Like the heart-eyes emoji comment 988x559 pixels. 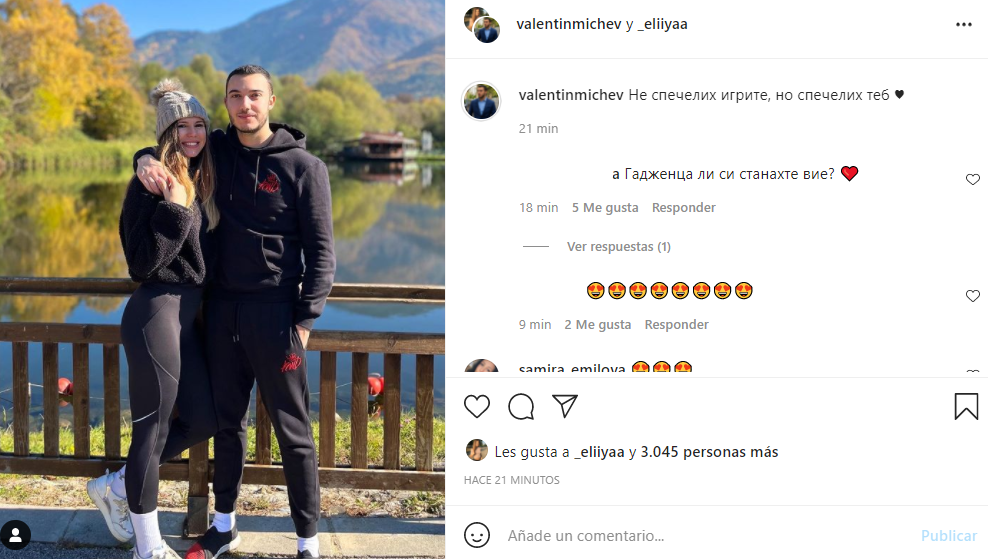tap(973, 296)
